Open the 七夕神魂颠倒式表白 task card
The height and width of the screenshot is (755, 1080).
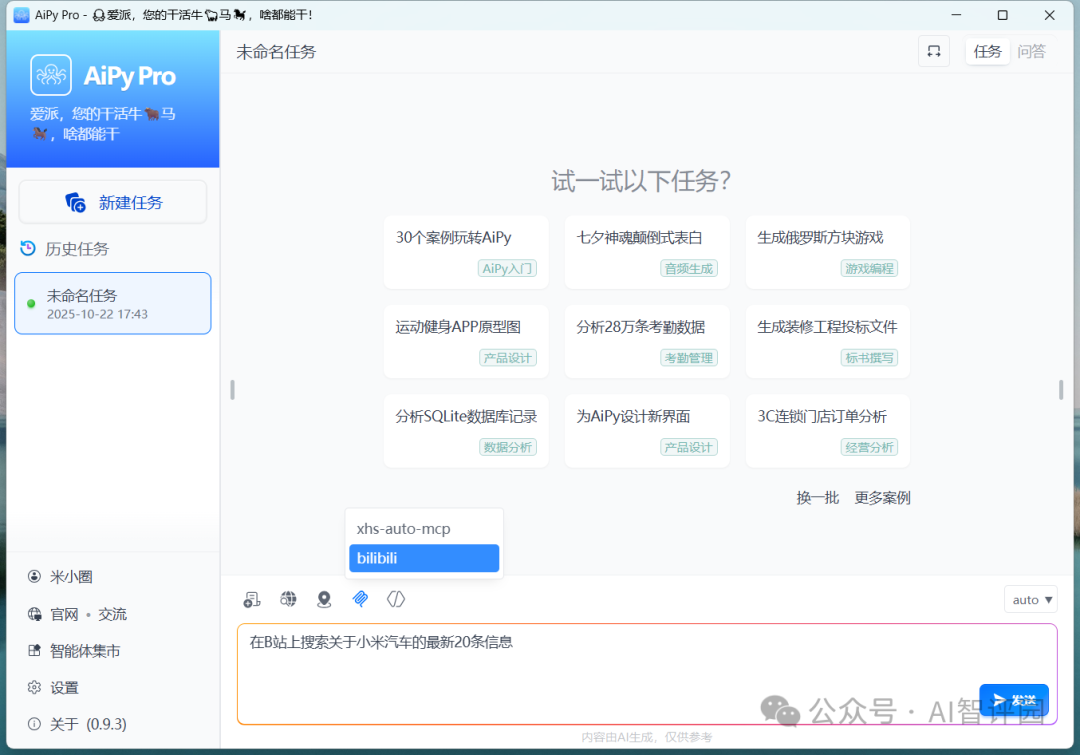click(x=647, y=252)
